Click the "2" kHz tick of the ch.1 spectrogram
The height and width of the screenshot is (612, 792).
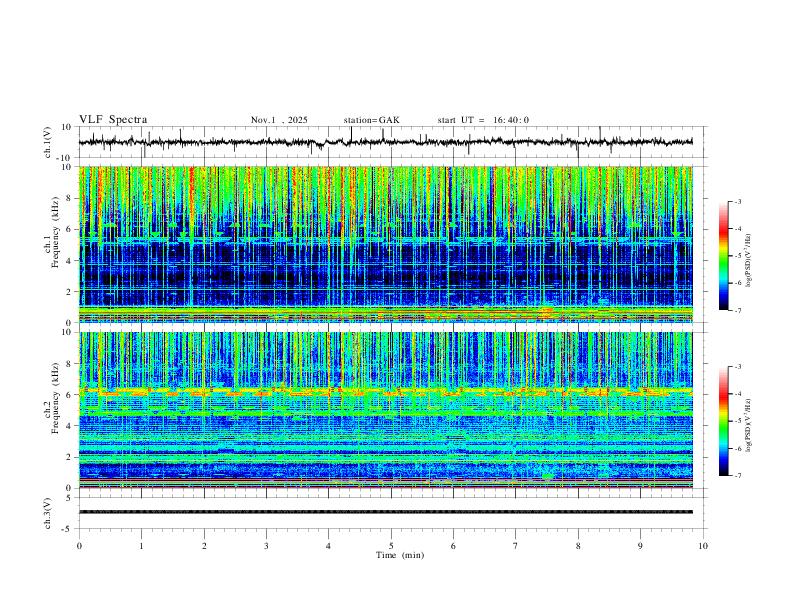[70, 291]
